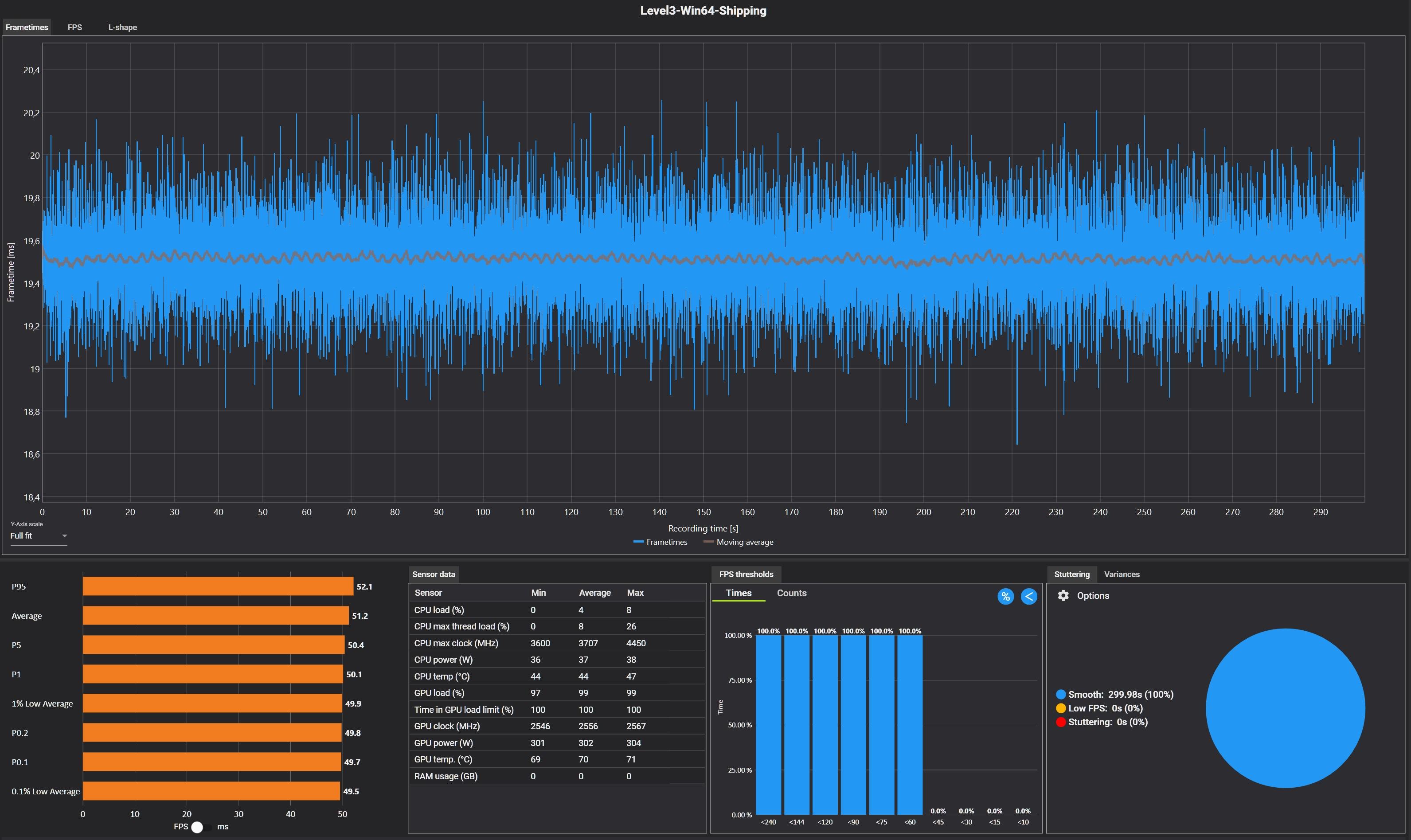Click the <240 threshold bar
1411x840 pixels.
(768, 725)
